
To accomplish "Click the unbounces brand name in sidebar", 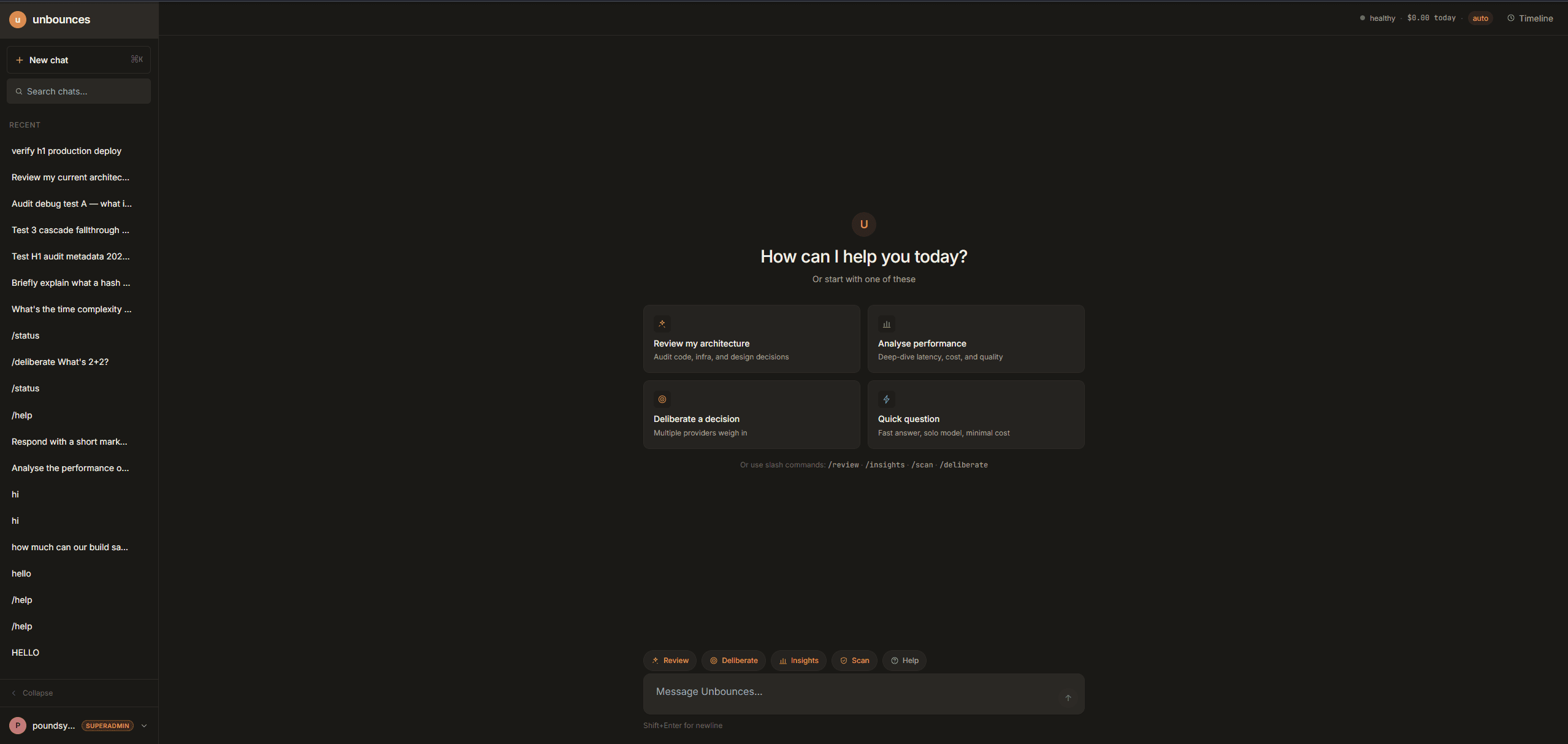I will [61, 20].
